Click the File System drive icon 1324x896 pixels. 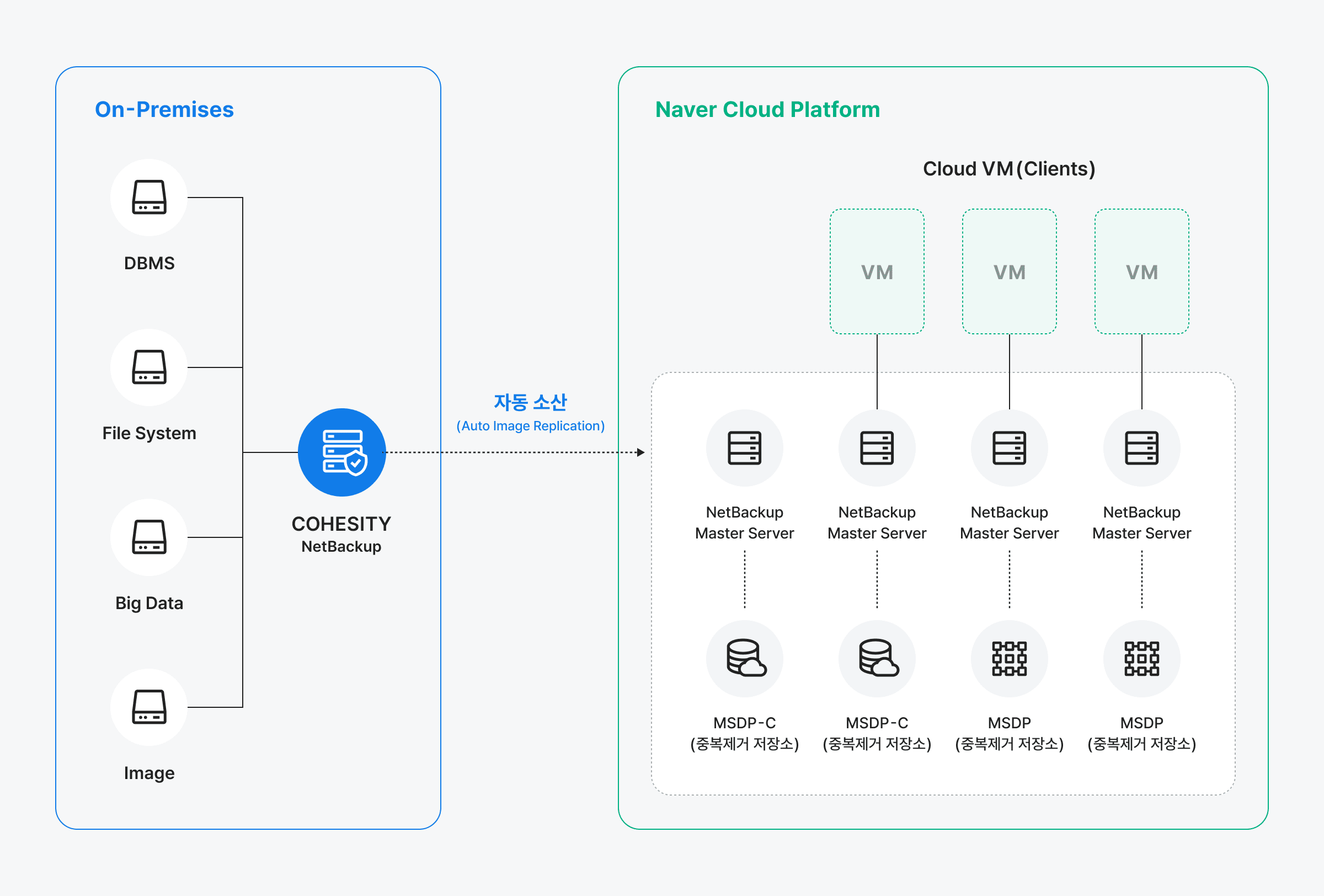pos(149,367)
